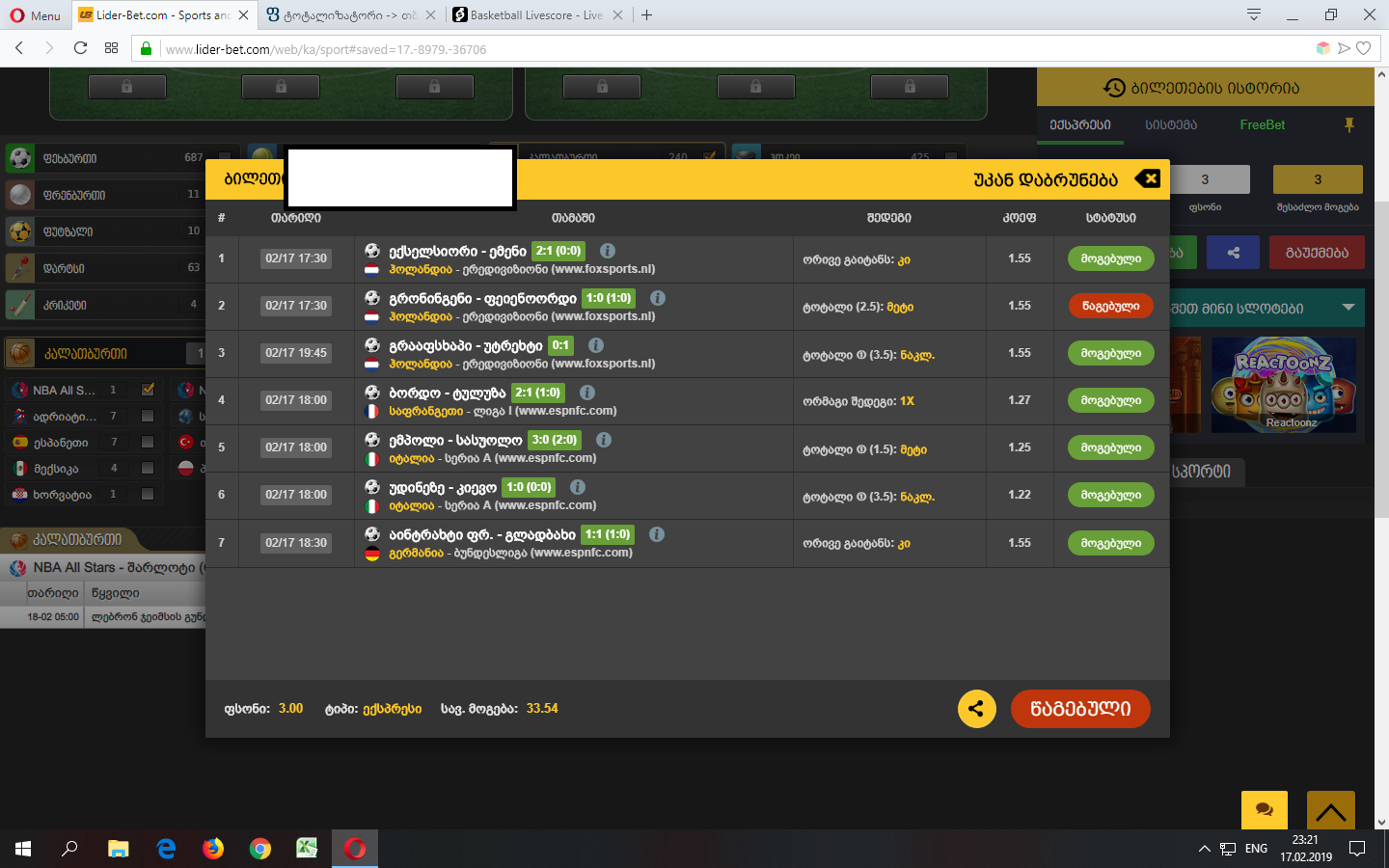1389x868 pixels.
Task: Open the Windows notification center icon
Action: tap(1357, 849)
